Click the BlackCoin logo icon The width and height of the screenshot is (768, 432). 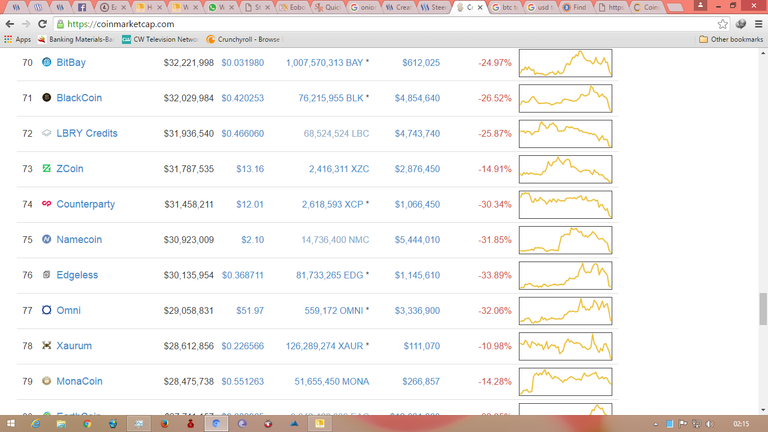point(47,97)
